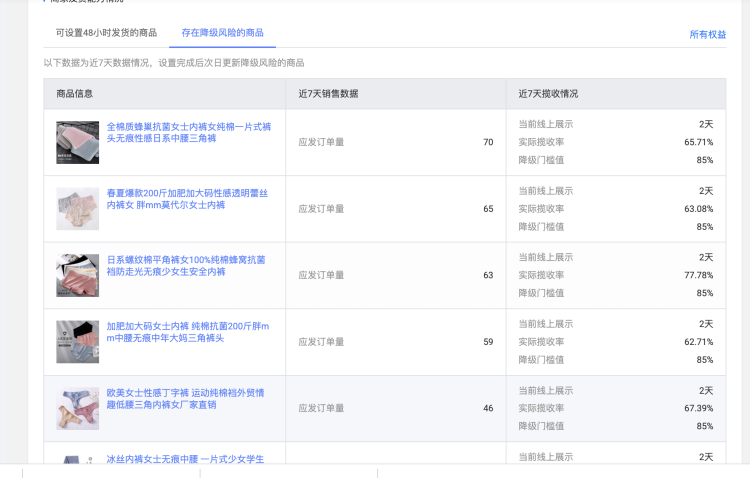
Task: Click the 商品信息 column header
Action: 75,94
